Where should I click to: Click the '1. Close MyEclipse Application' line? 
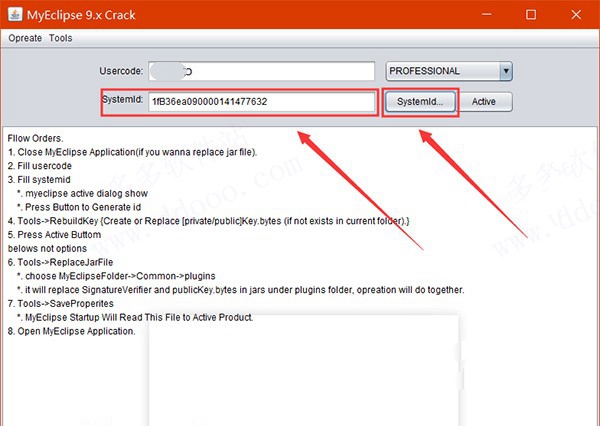pos(132,152)
